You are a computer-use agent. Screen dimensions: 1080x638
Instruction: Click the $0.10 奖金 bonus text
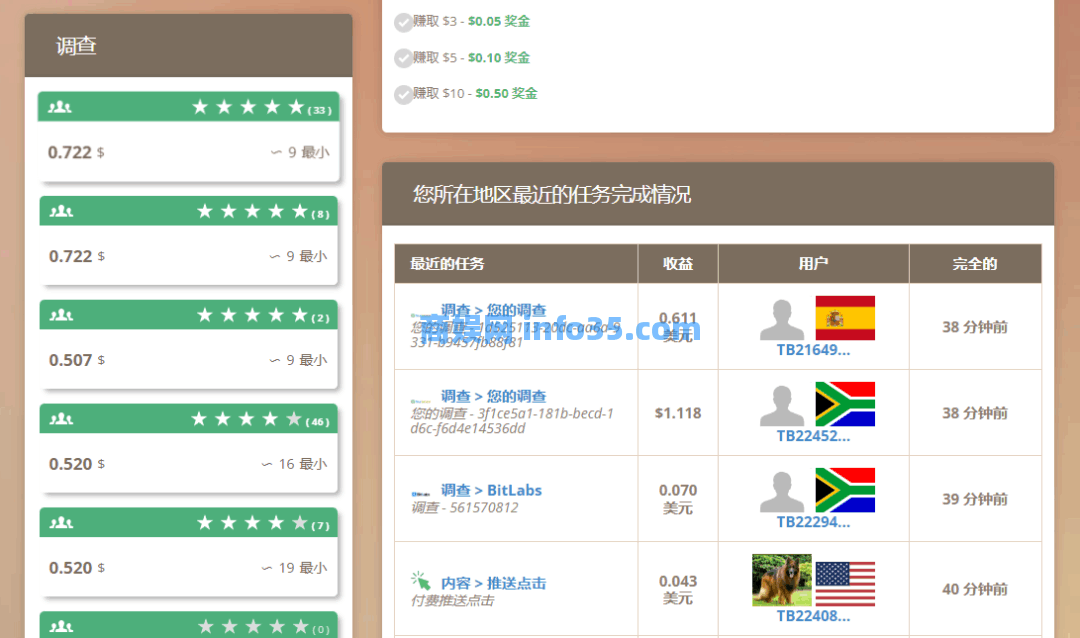[499, 58]
